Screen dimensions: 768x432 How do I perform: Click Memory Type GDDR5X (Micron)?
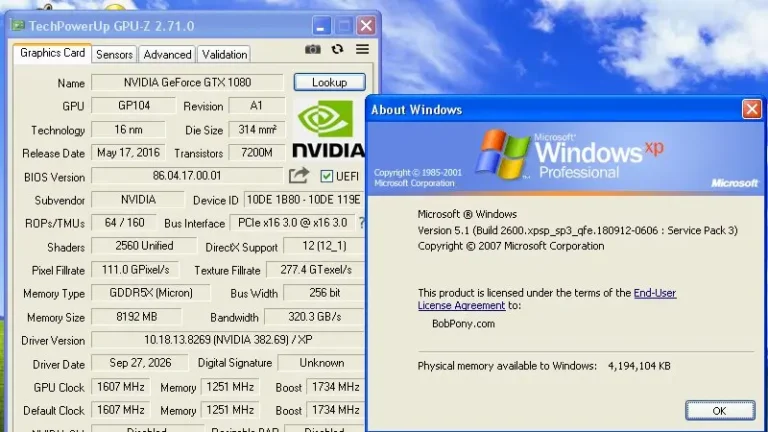[151, 293]
